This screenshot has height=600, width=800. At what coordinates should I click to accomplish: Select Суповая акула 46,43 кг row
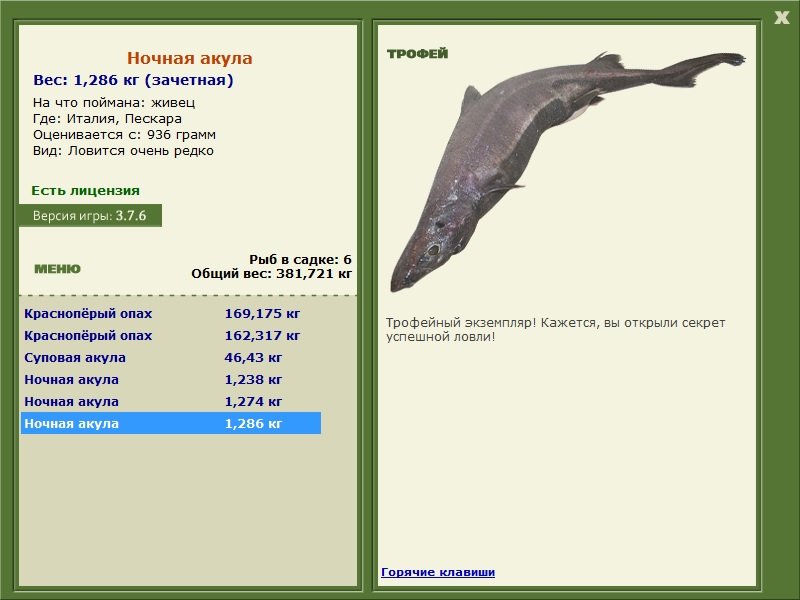point(171,357)
